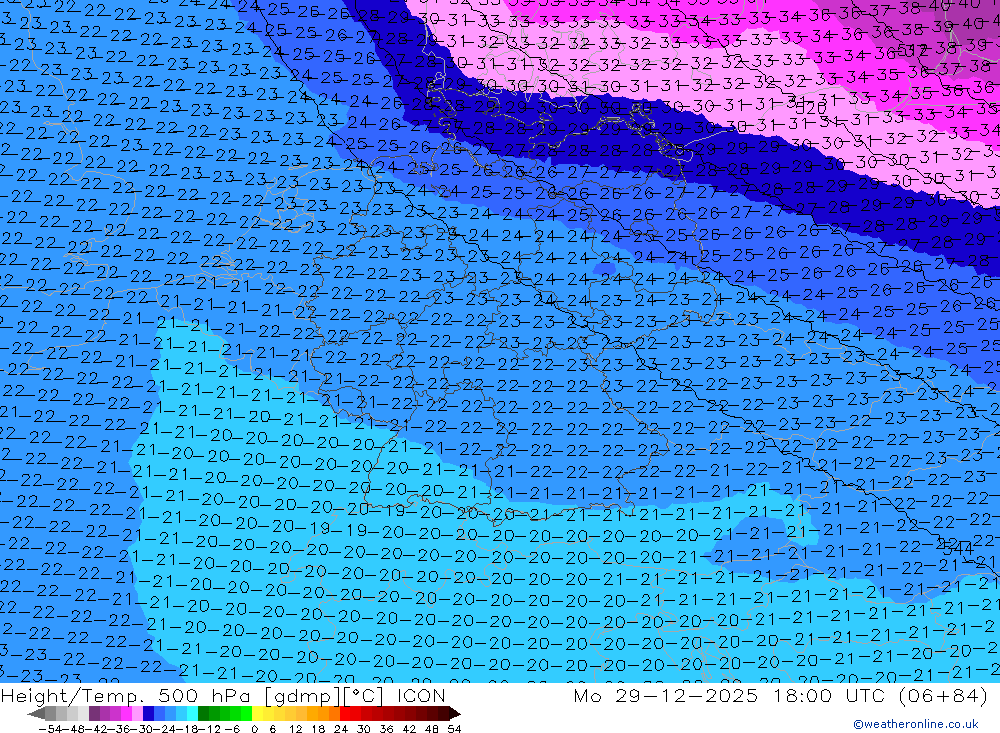The height and width of the screenshot is (733, 1000).
Task: Click the '54' legend scale label at right end
Action: coord(454,729)
